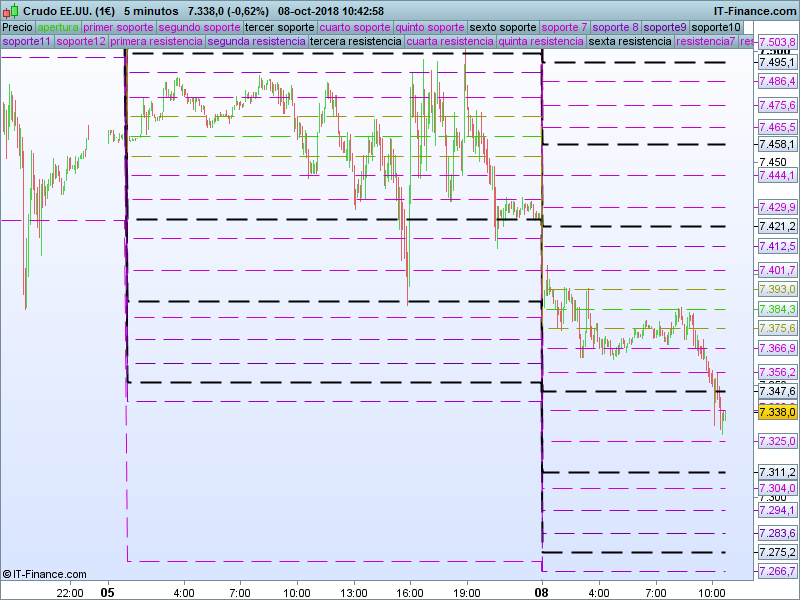
Task: Click the 7.275,2 price axis label
Action: point(777,552)
